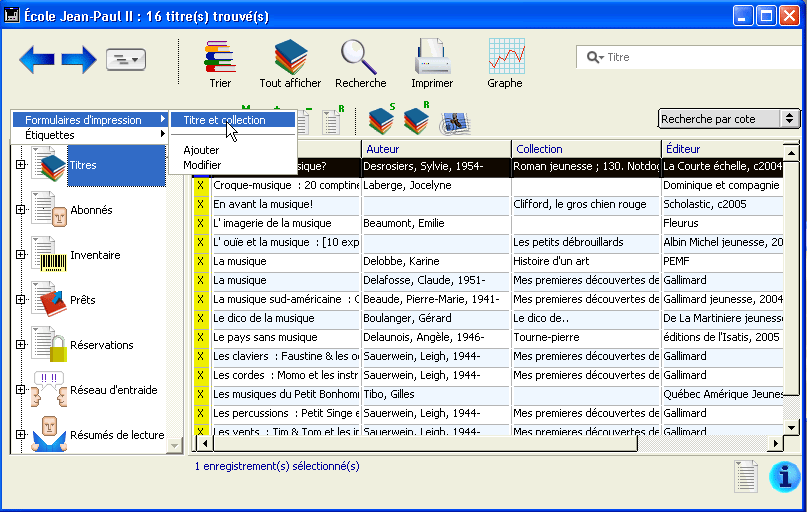Image resolution: width=807 pixels, height=512 pixels.
Task: Open the Recherche par cote dropdown
Action: pos(729,119)
